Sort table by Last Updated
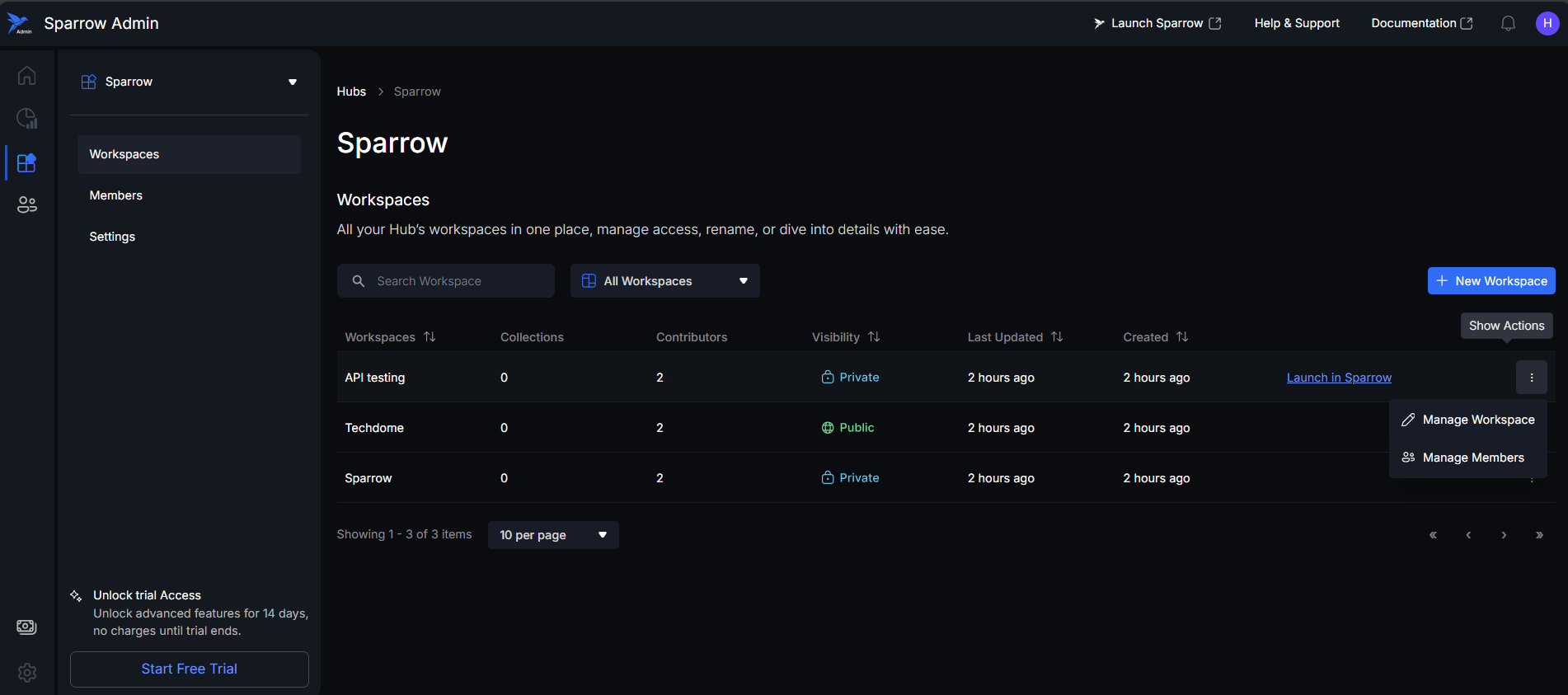 1057,337
